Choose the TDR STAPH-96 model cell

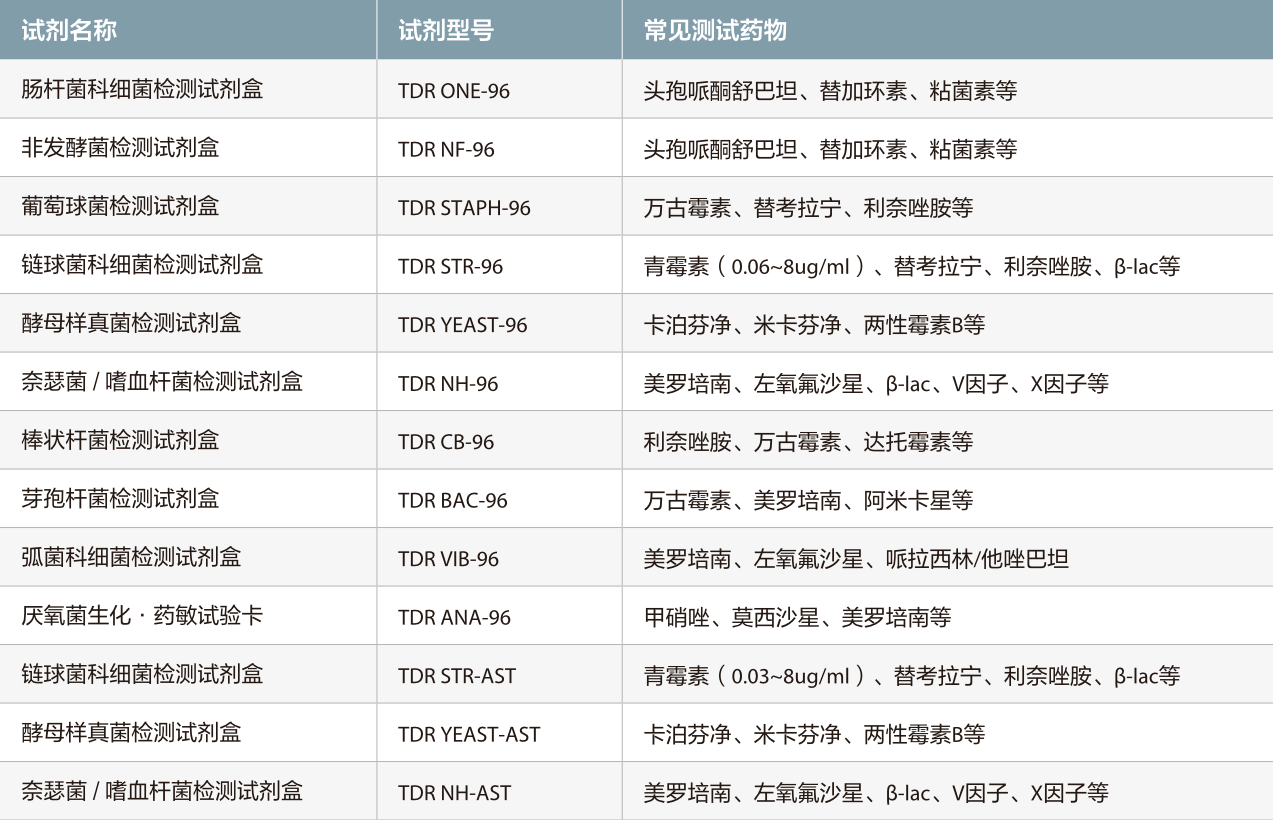tap(464, 208)
